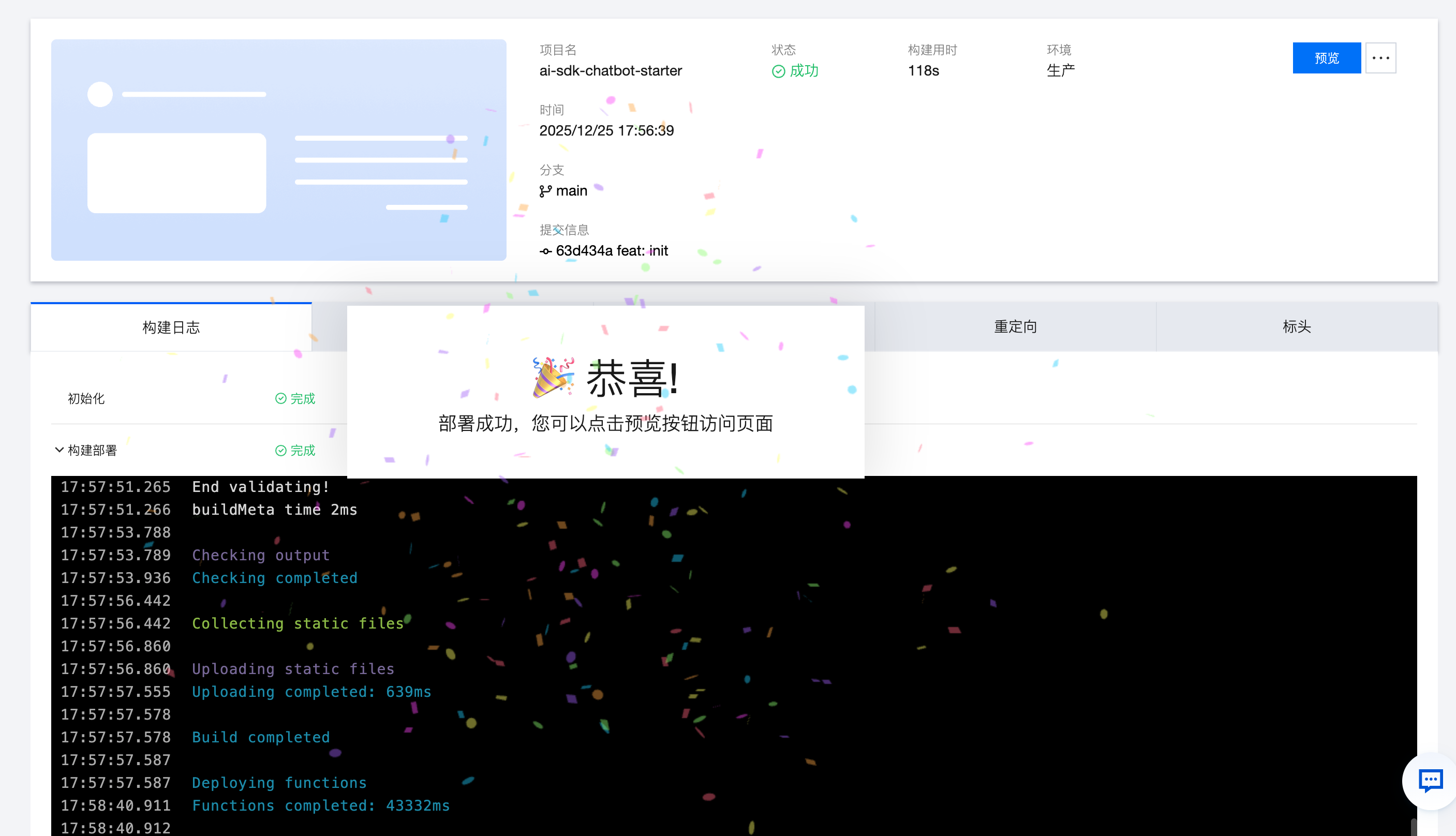Expand the 初始化 log row
Screen dimensions: 1456x836
(86, 398)
